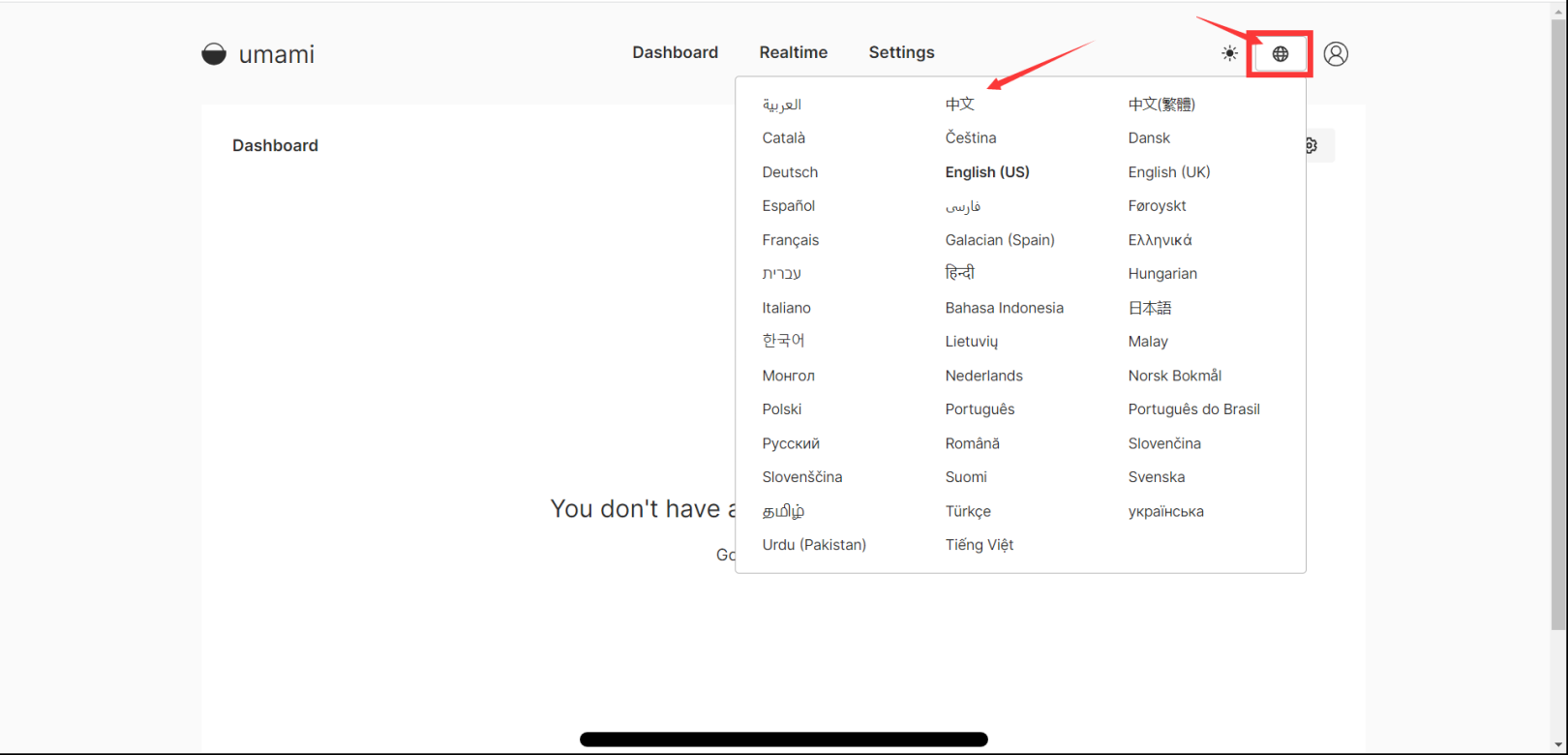The image size is (1568, 755).
Task: Switch language to Русский
Action: [790, 443]
